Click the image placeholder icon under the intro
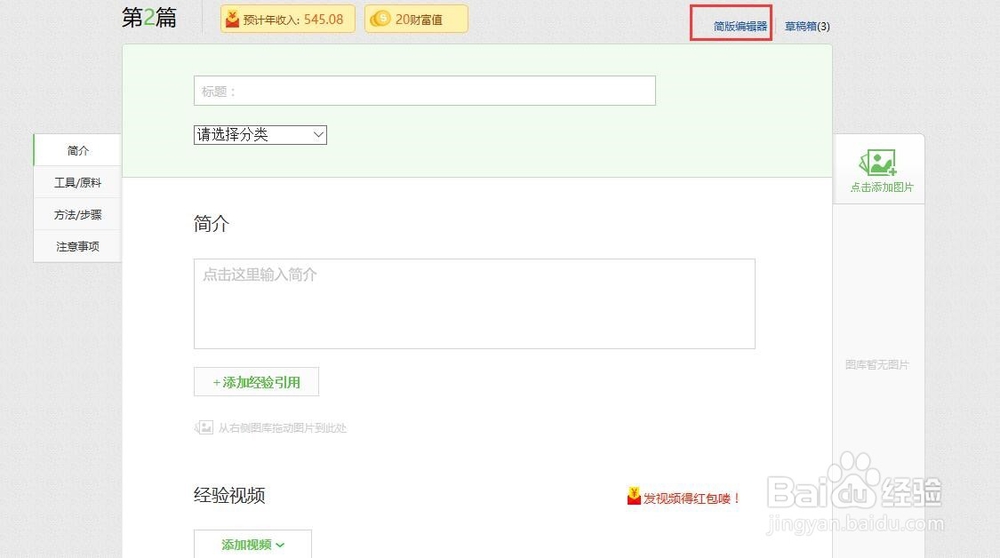 point(204,427)
